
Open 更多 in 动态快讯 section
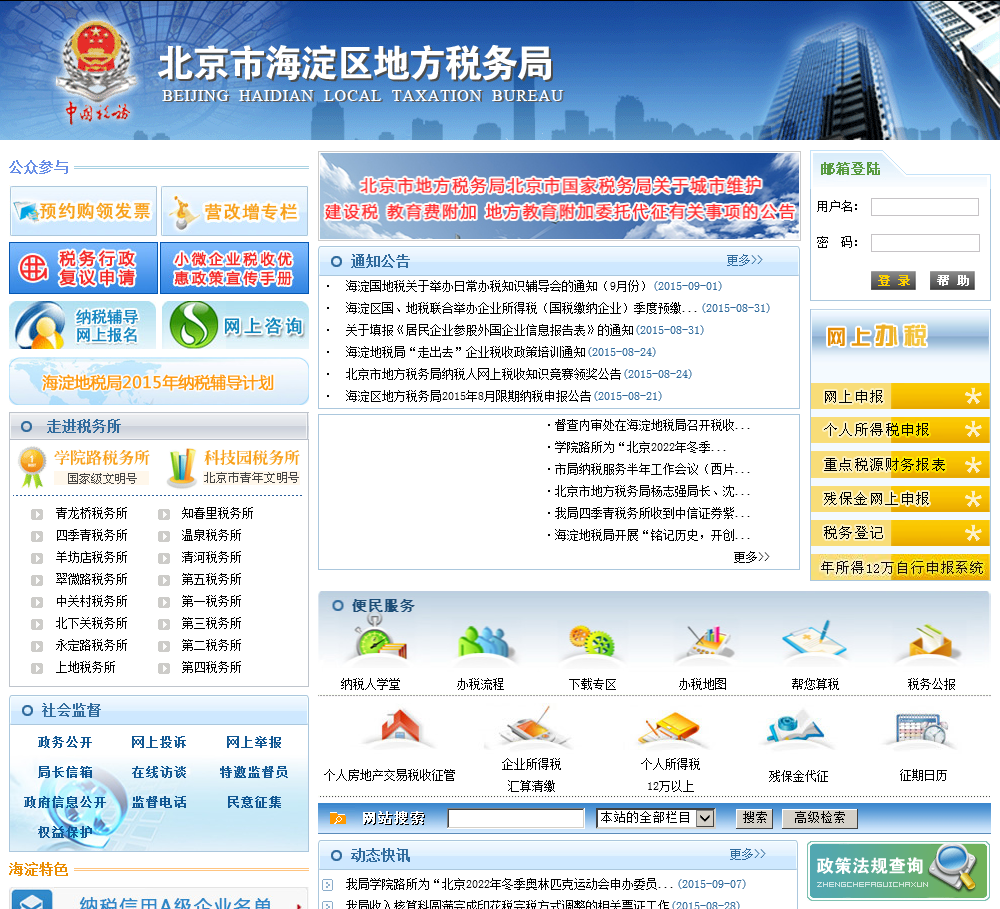pyautogui.click(x=747, y=854)
